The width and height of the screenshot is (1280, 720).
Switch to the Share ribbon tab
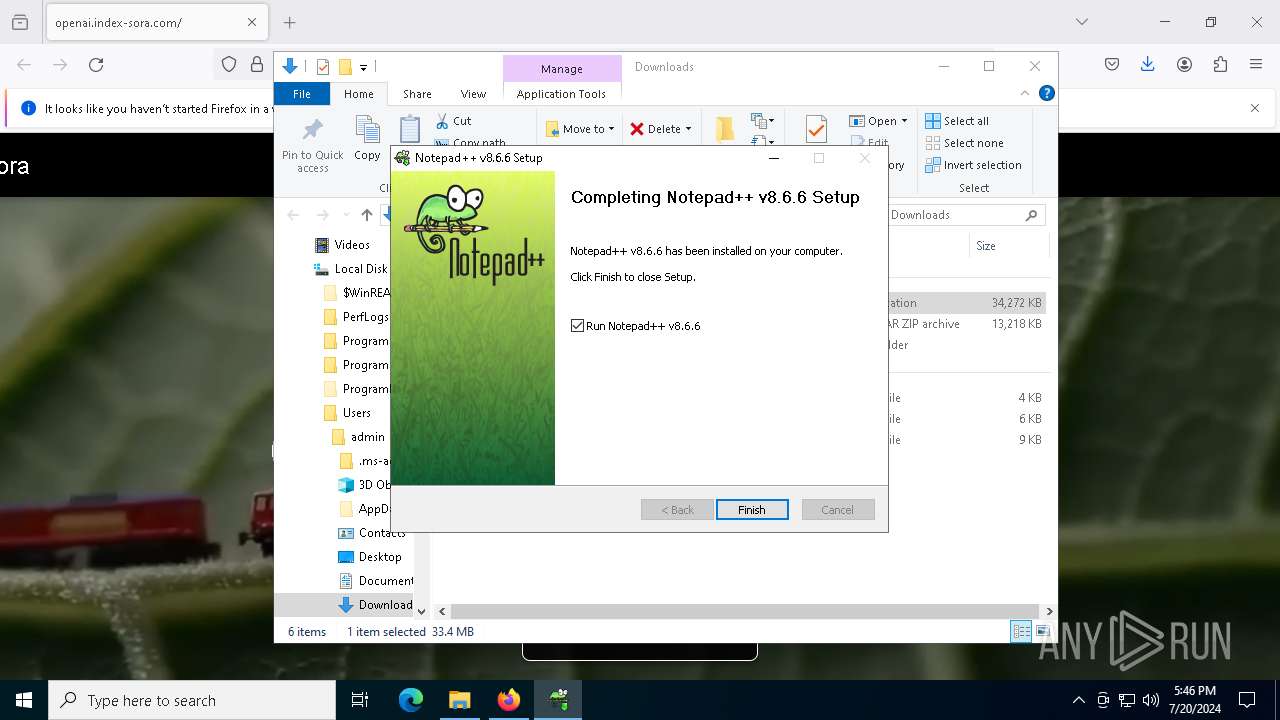point(417,94)
